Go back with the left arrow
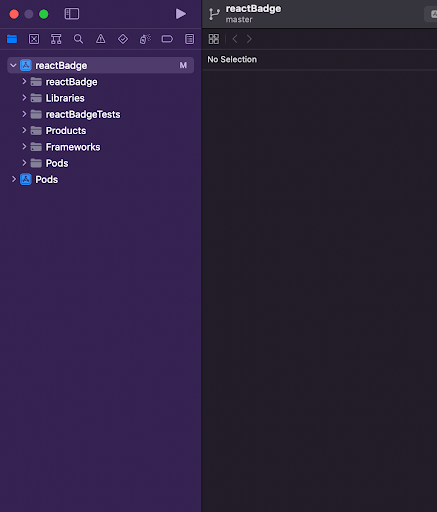 [235, 39]
